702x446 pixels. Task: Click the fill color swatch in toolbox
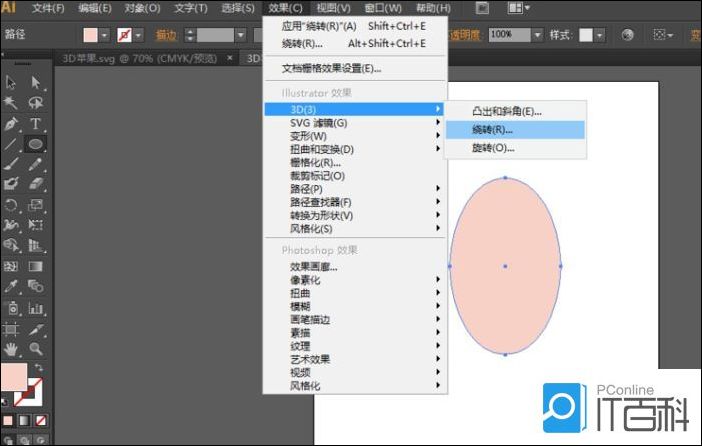click(15, 378)
